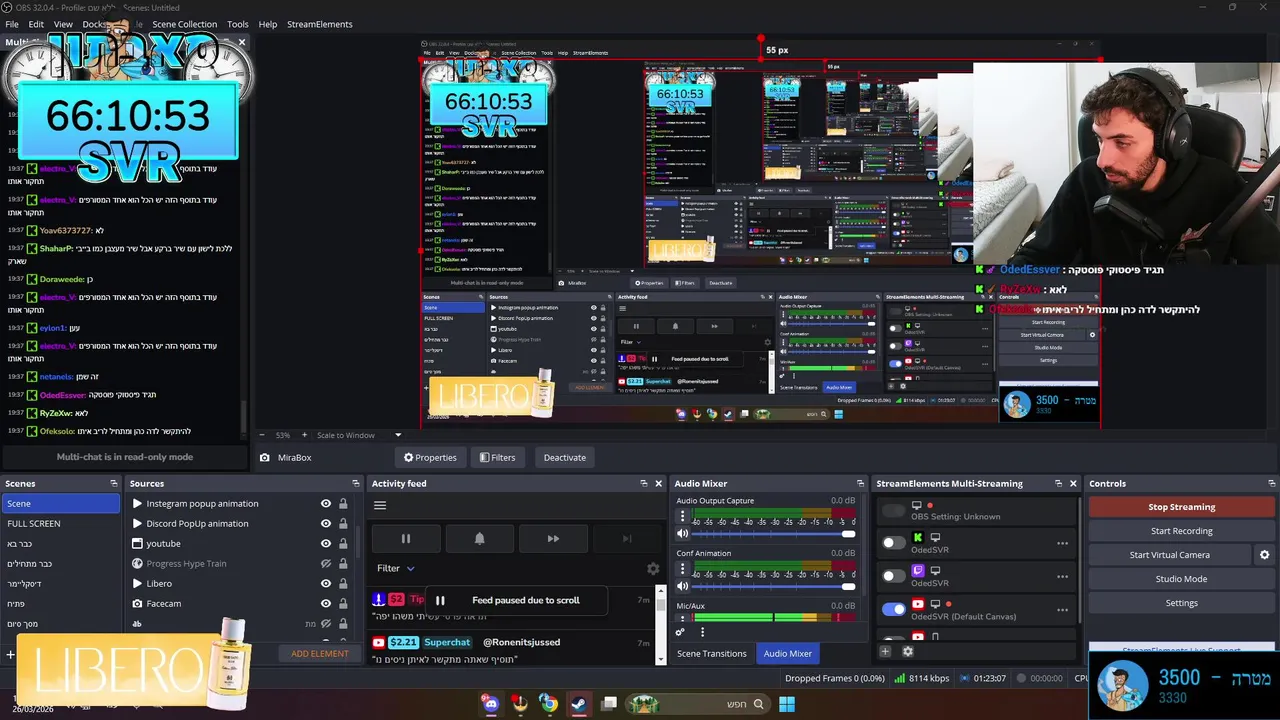Zoom out preview with minus button

pyautogui.click(x=262, y=435)
